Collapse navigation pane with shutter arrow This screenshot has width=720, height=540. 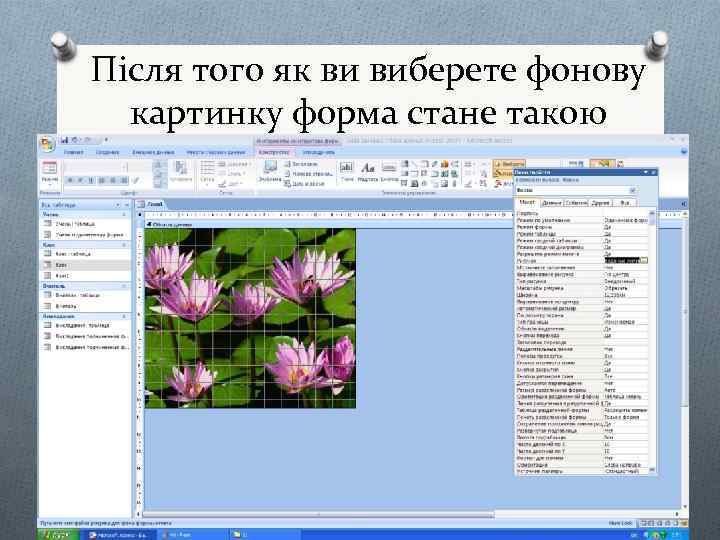(x=127, y=205)
